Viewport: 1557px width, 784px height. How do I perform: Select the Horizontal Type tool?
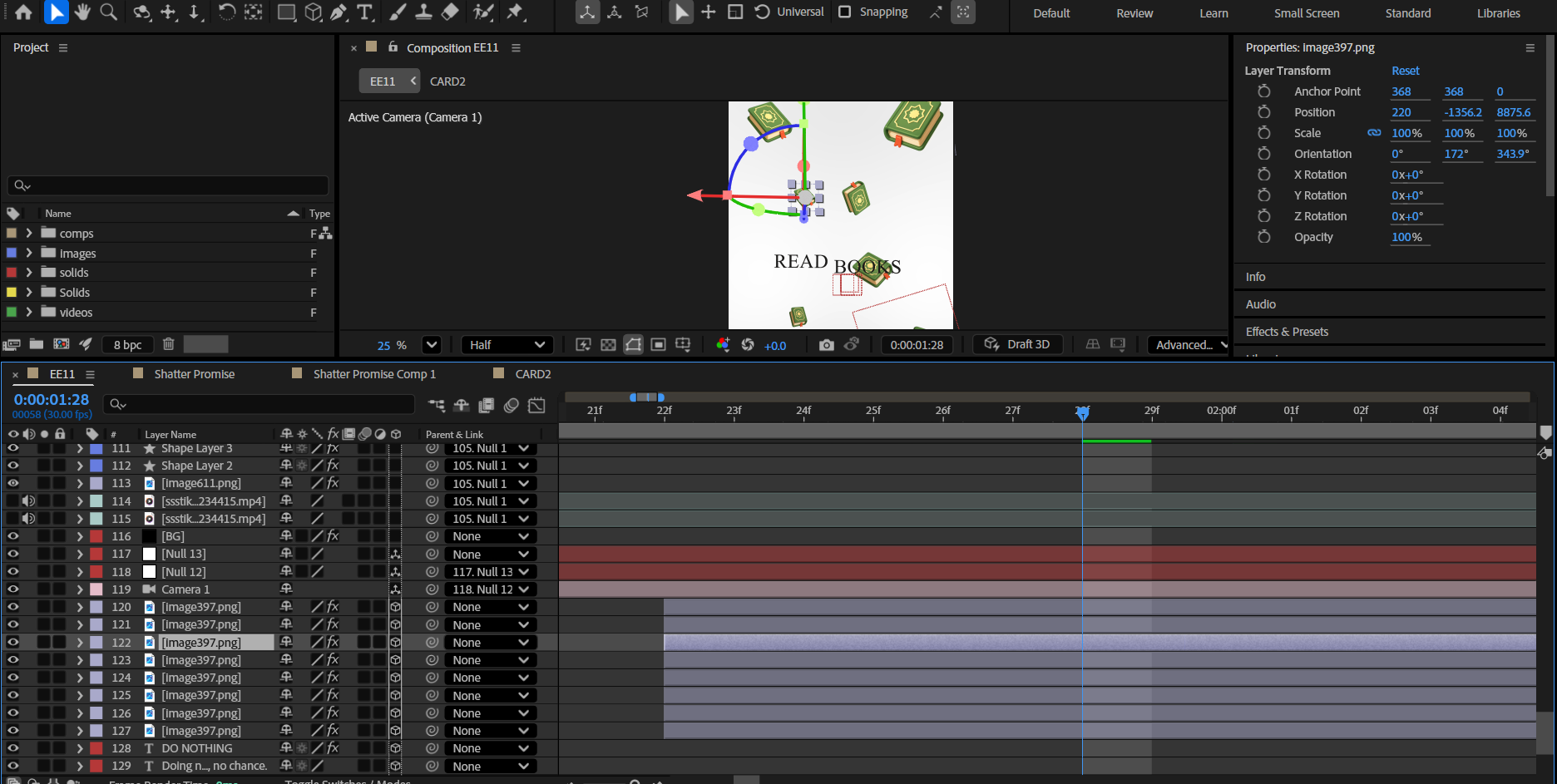365,12
